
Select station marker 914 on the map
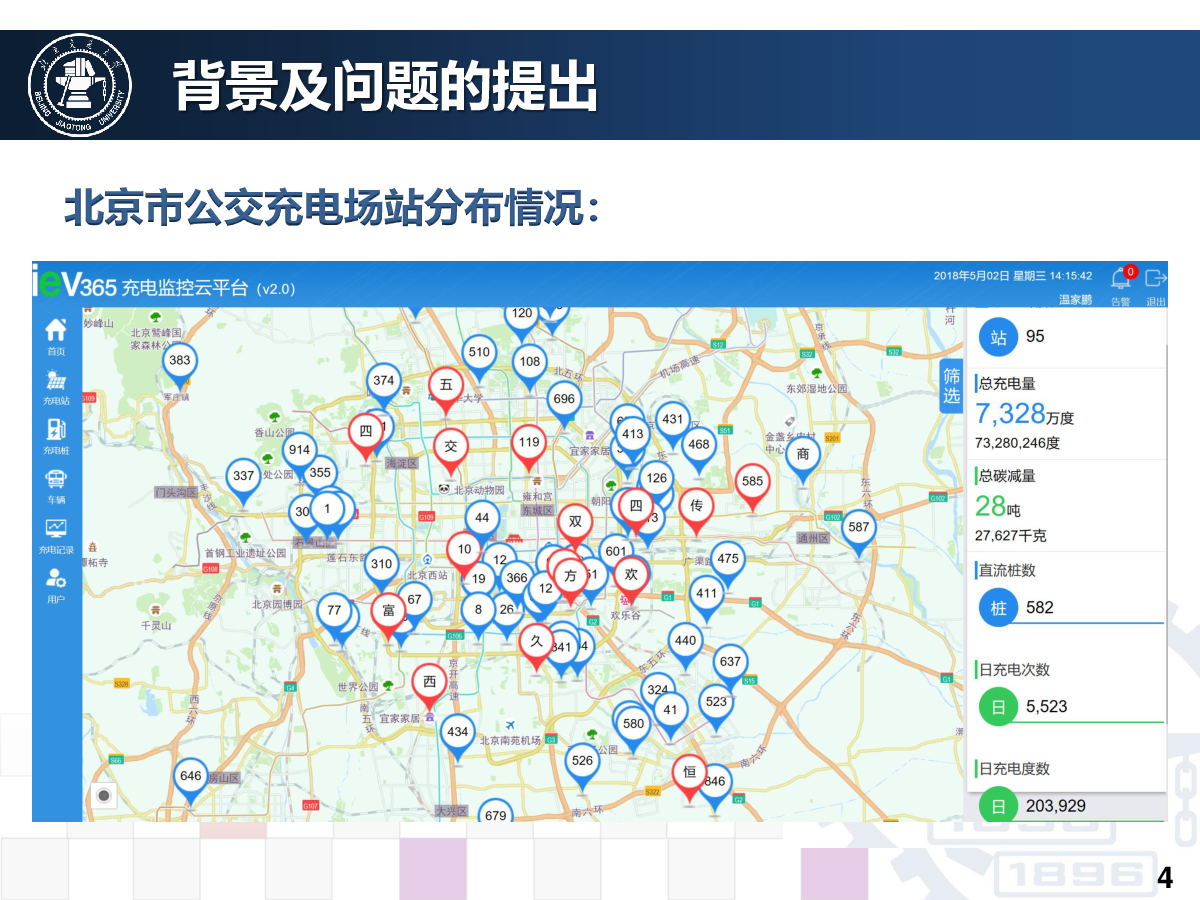point(299,457)
